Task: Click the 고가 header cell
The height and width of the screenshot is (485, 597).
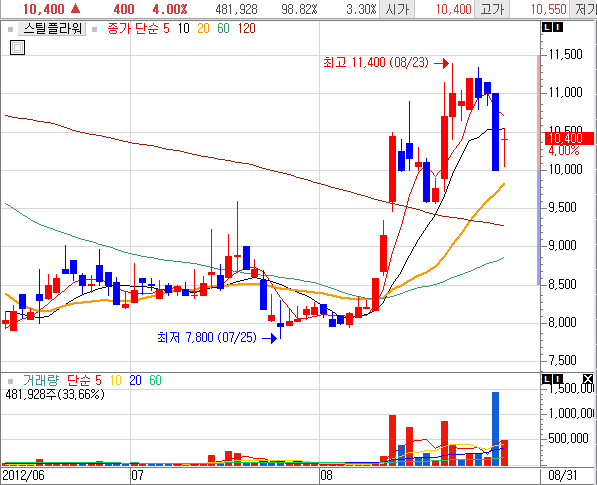Action: coord(492,9)
